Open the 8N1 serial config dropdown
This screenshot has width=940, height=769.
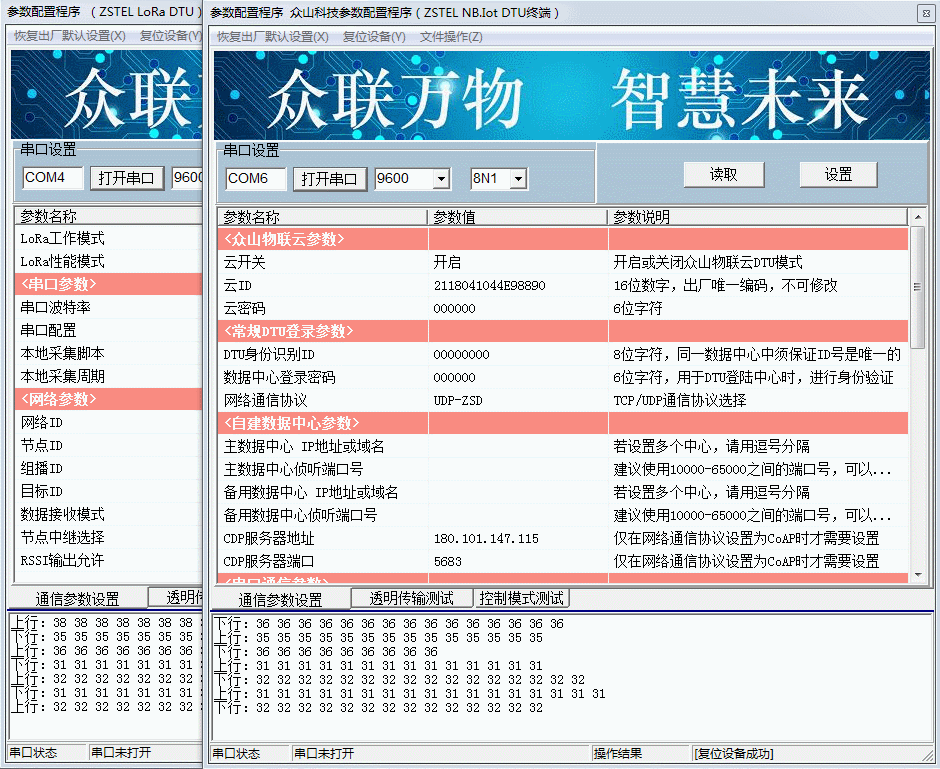pos(519,179)
